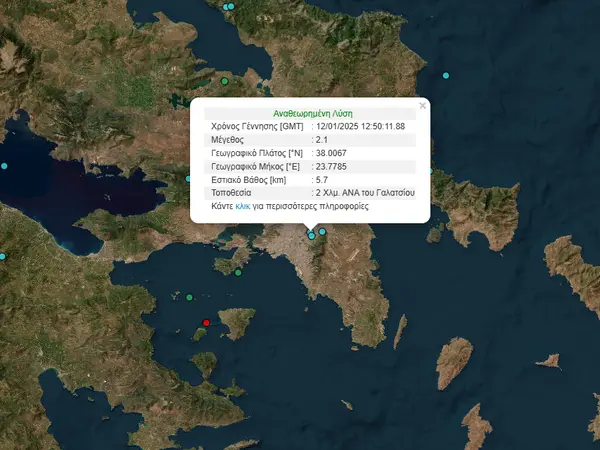The width and height of the screenshot is (600, 450).
Task: Click the red earthquake marker near Aegina
Action: tap(206, 322)
